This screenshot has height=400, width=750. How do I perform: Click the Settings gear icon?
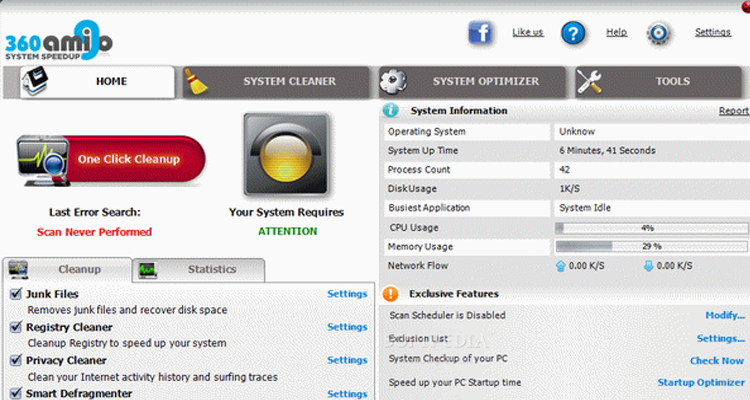point(659,33)
